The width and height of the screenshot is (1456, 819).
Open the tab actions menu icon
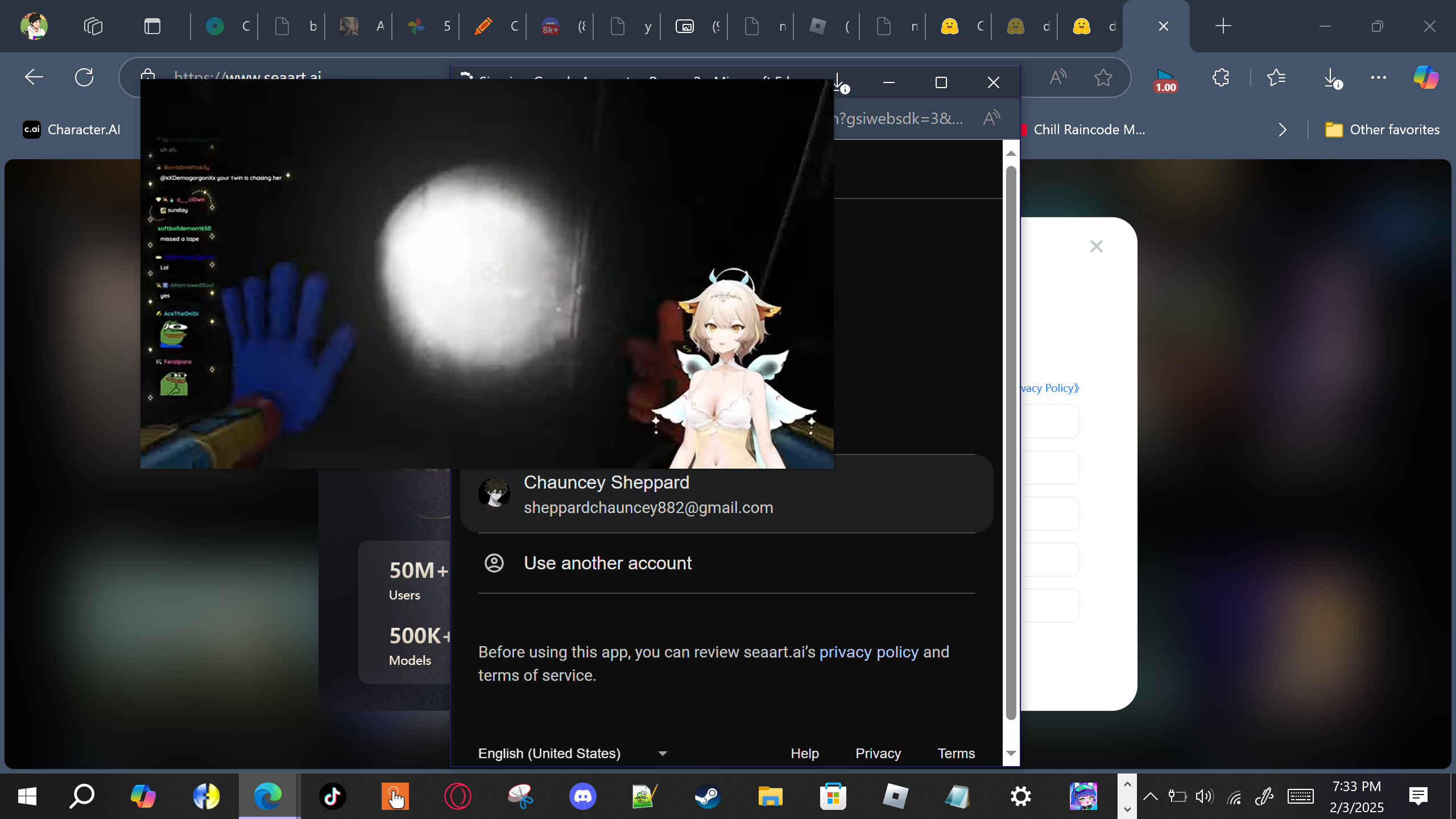pos(152,26)
